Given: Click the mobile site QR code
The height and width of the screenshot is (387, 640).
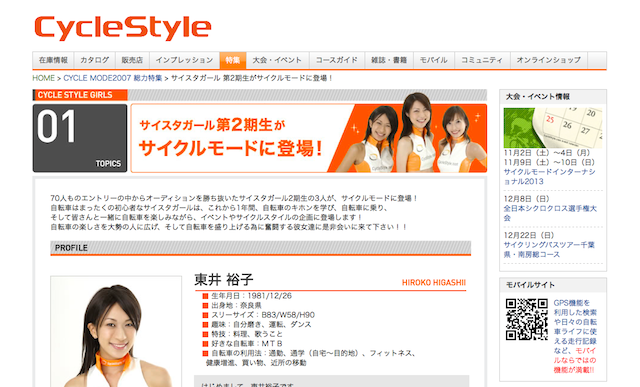Looking at the screenshot, I should [x=527, y=319].
